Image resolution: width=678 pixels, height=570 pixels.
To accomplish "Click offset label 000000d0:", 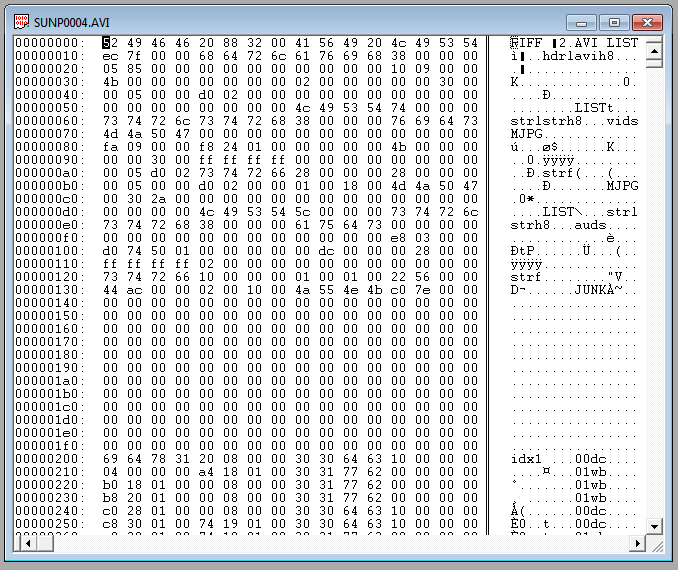I will point(50,211).
